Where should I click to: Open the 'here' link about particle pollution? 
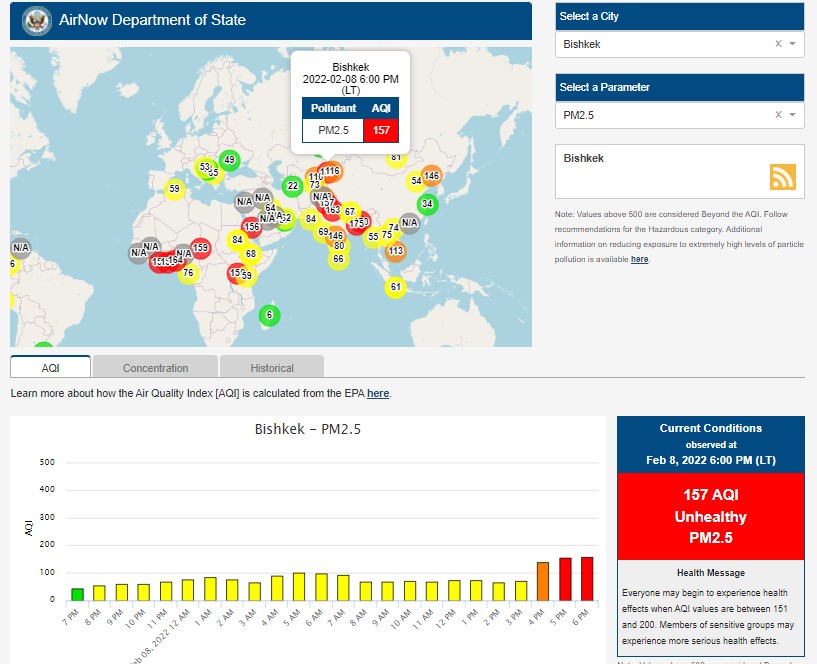[x=639, y=259]
